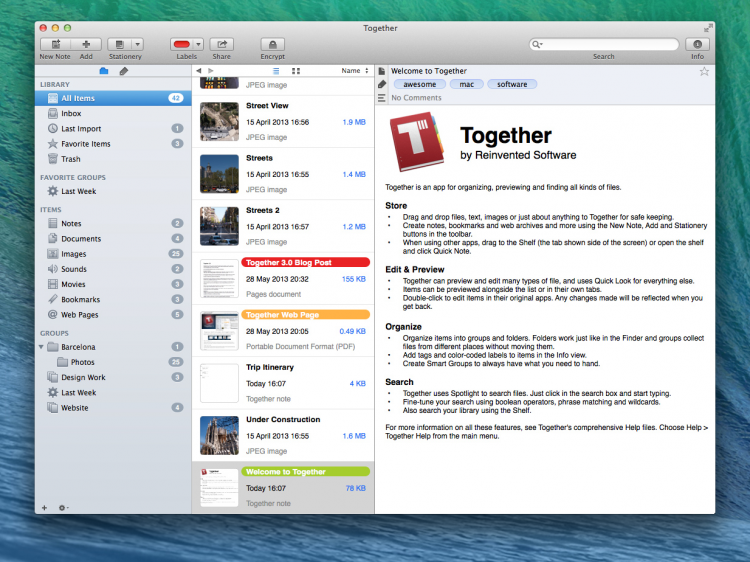The height and width of the screenshot is (562, 750).
Task: Collapse the Barcelona group triangle
Action: point(41,347)
